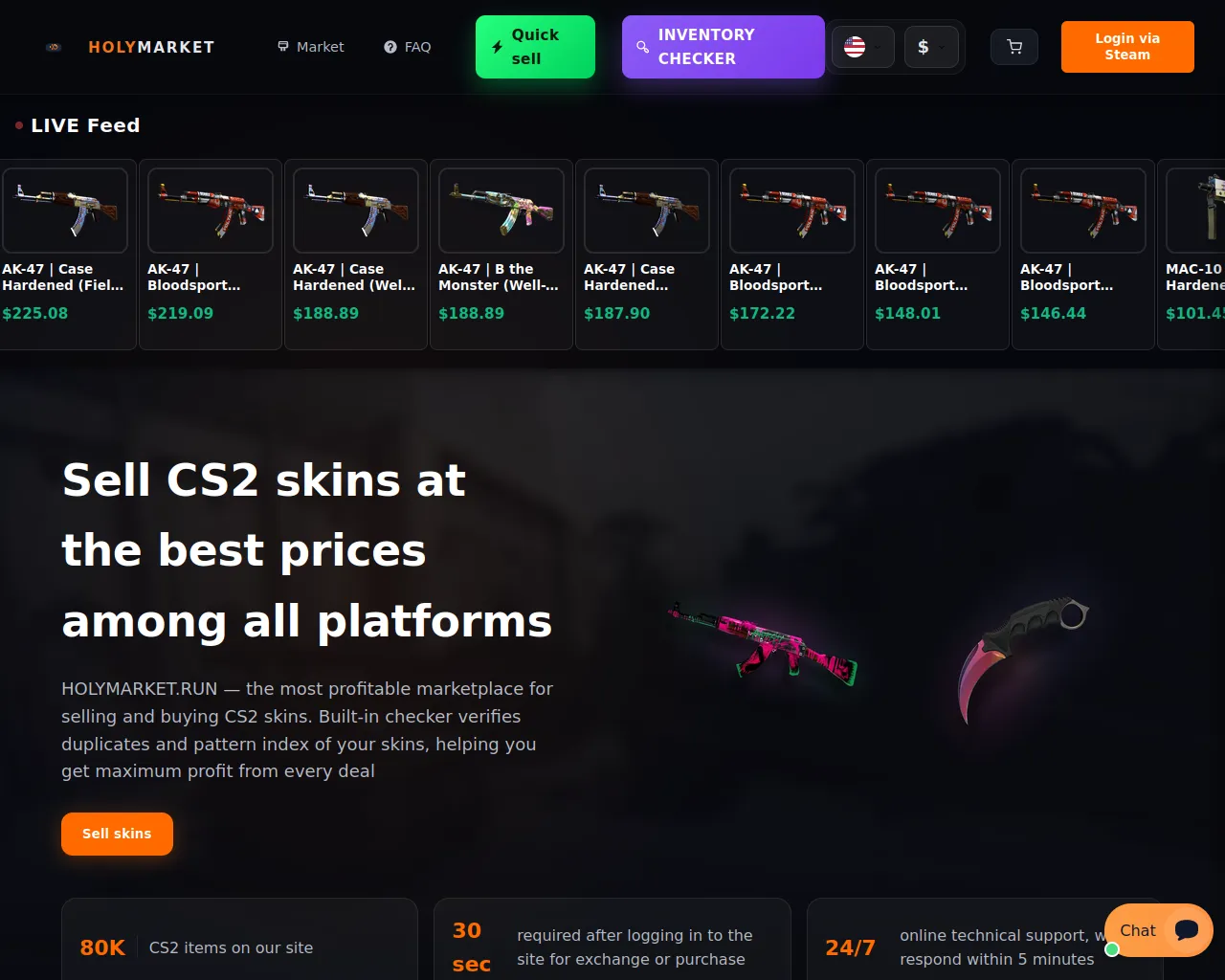Image resolution: width=1225 pixels, height=980 pixels.
Task: Open the dollar currency dropdown
Action: pos(931,47)
